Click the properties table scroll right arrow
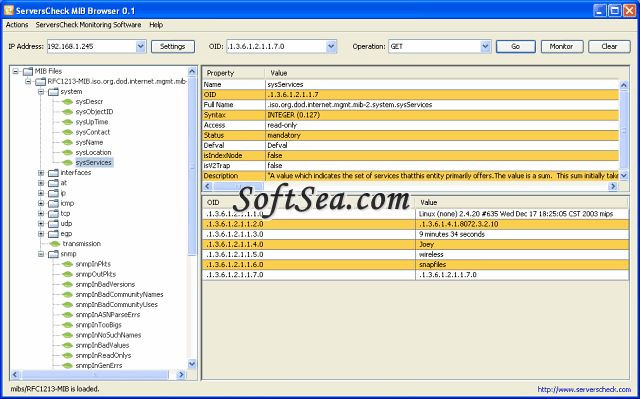 pos(613,186)
